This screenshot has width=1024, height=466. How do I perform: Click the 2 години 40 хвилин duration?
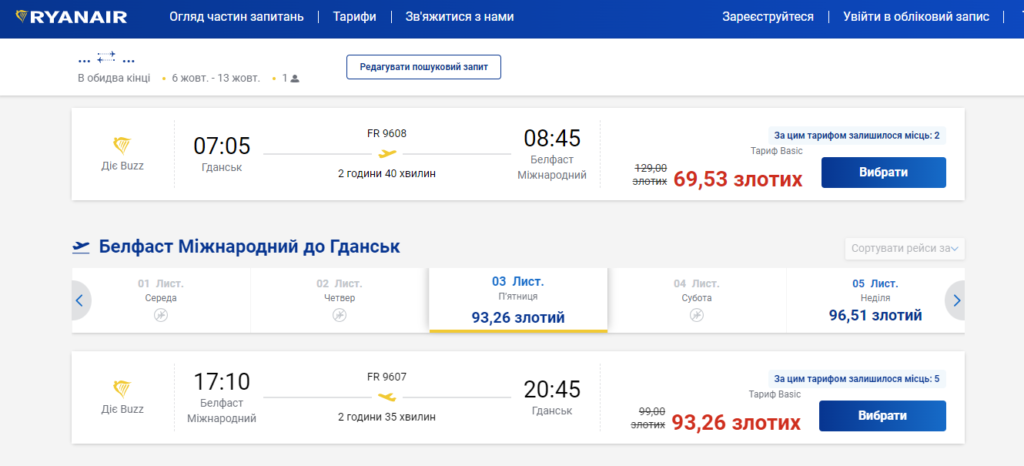point(387,174)
